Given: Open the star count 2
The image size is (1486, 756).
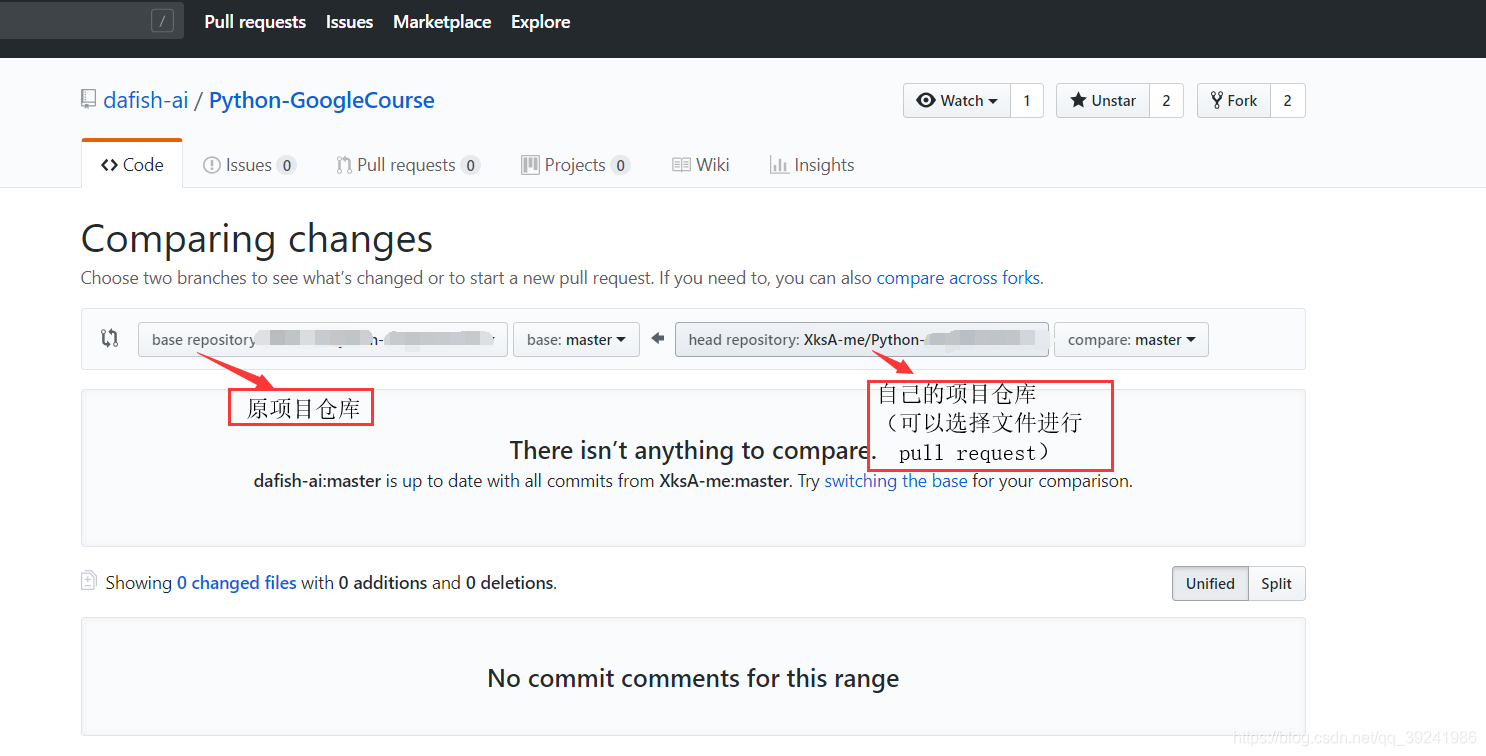Looking at the screenshot, I should click(x=1166, y=101).
